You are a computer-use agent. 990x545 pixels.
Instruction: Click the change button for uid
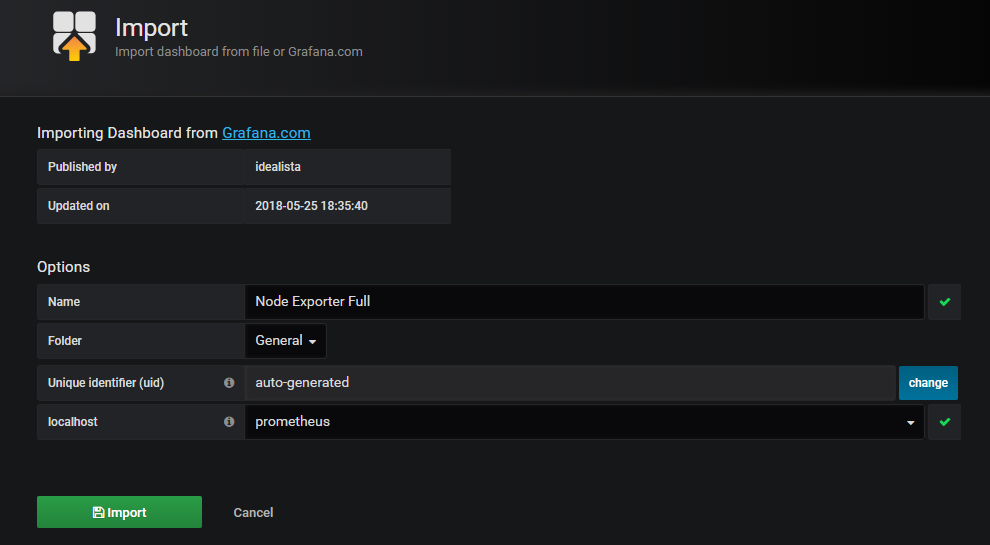(x=928, y=383)
